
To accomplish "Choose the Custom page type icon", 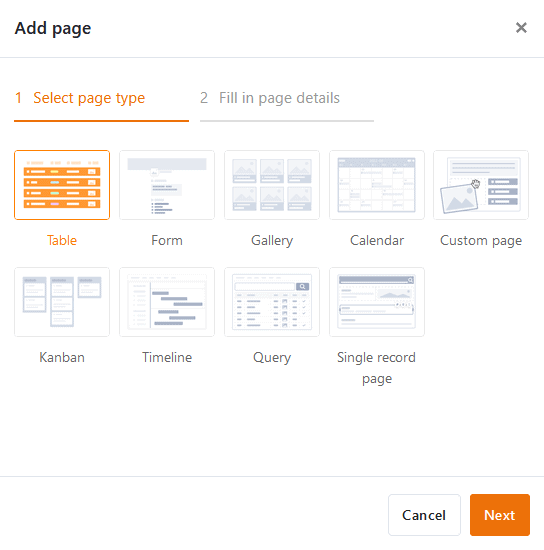I will click(481, 185).
